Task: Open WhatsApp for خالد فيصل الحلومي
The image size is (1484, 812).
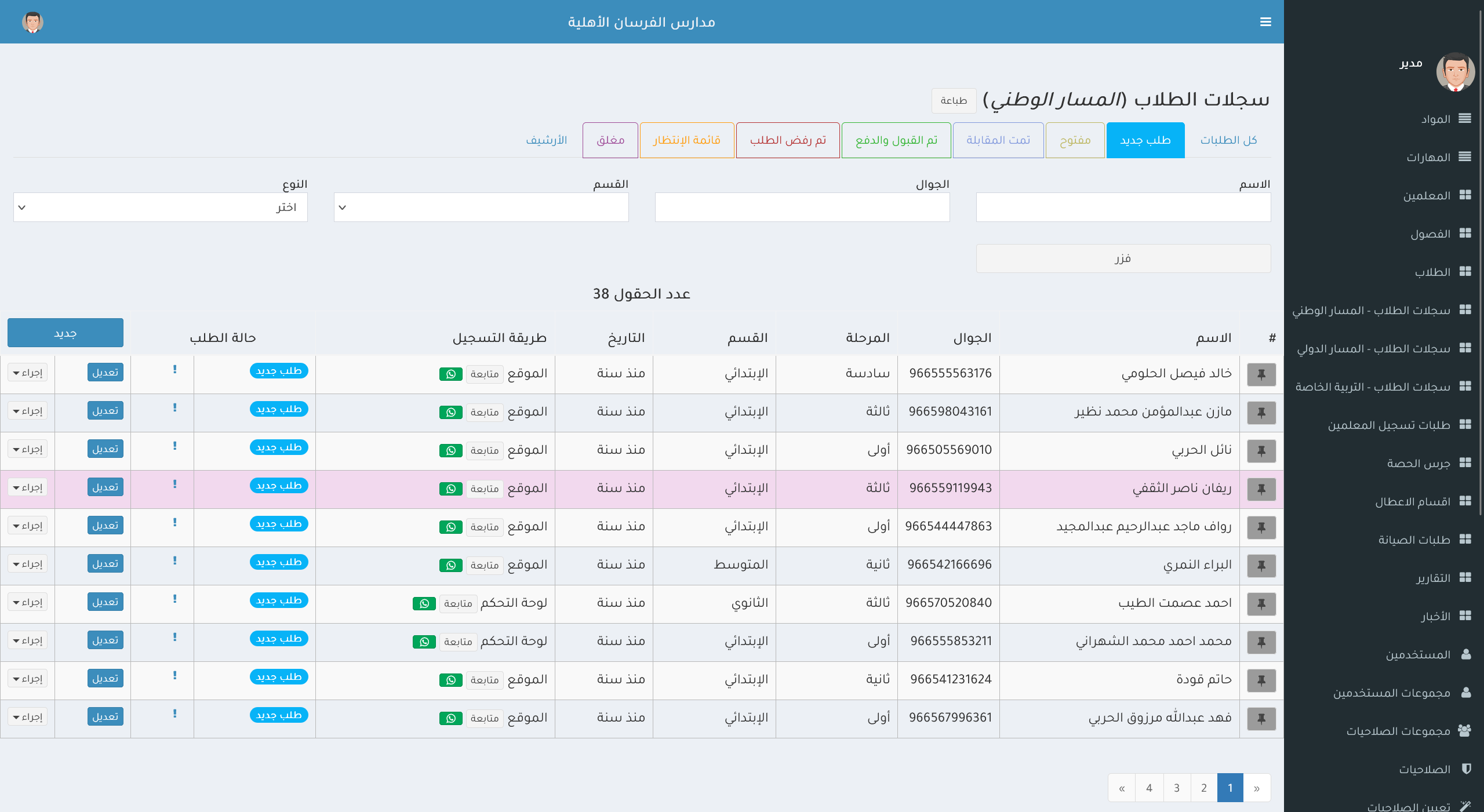Action: point(451,374)
